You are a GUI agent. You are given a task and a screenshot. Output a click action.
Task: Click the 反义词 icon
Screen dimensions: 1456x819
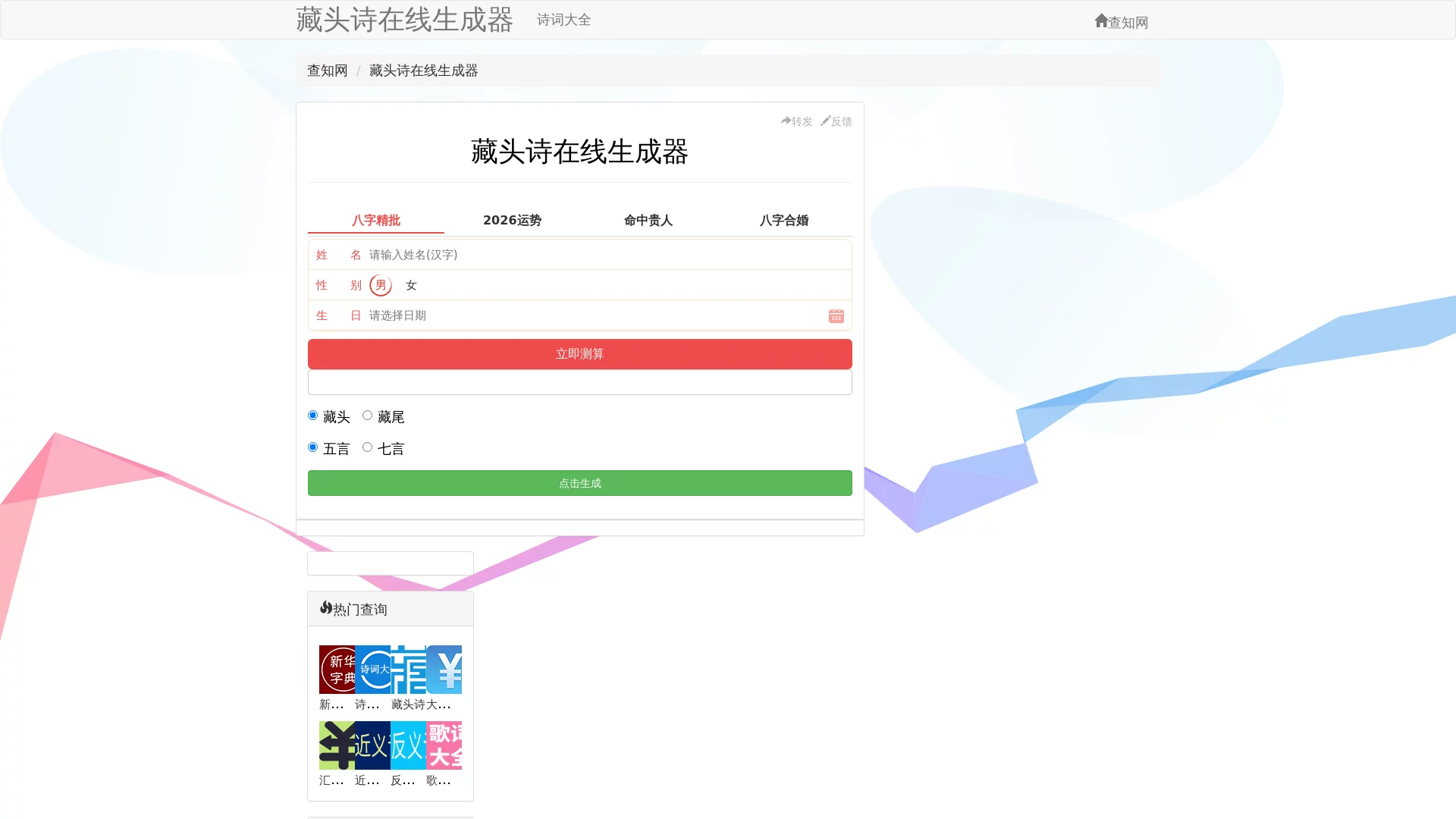coord(407,745)
